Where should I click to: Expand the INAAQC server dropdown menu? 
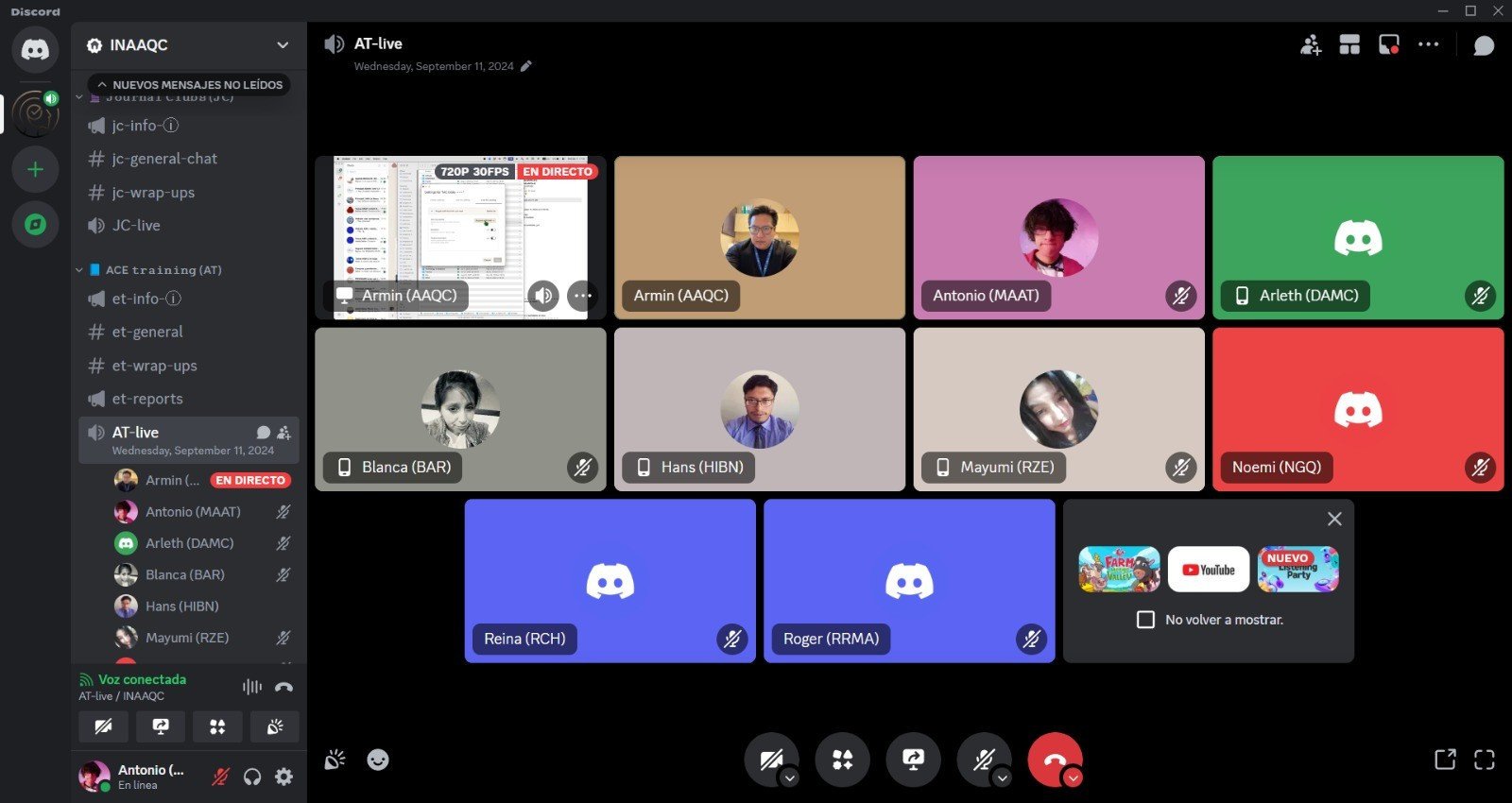(282, 45)
